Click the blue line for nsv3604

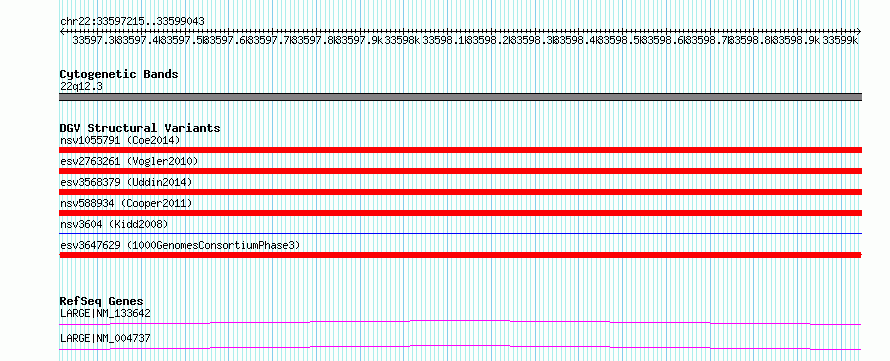(460, 233)
